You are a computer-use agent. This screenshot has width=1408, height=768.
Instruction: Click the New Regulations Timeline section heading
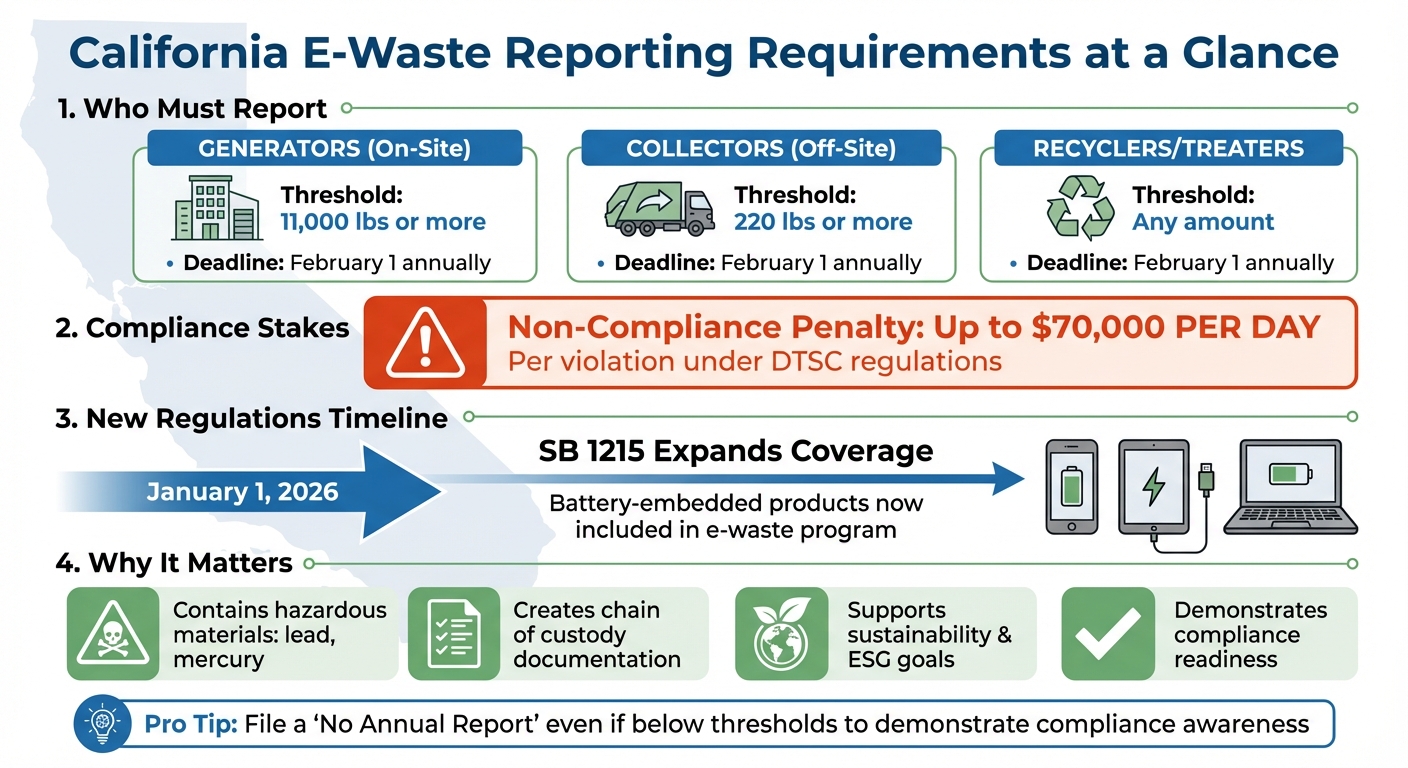(250, 419)
